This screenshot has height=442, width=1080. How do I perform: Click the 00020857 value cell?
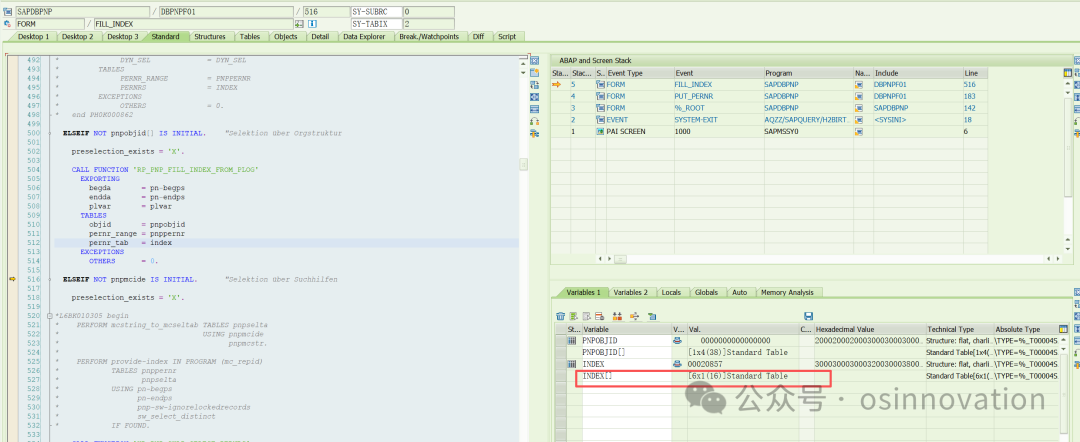pyautogui.click(x=742, y=364)
